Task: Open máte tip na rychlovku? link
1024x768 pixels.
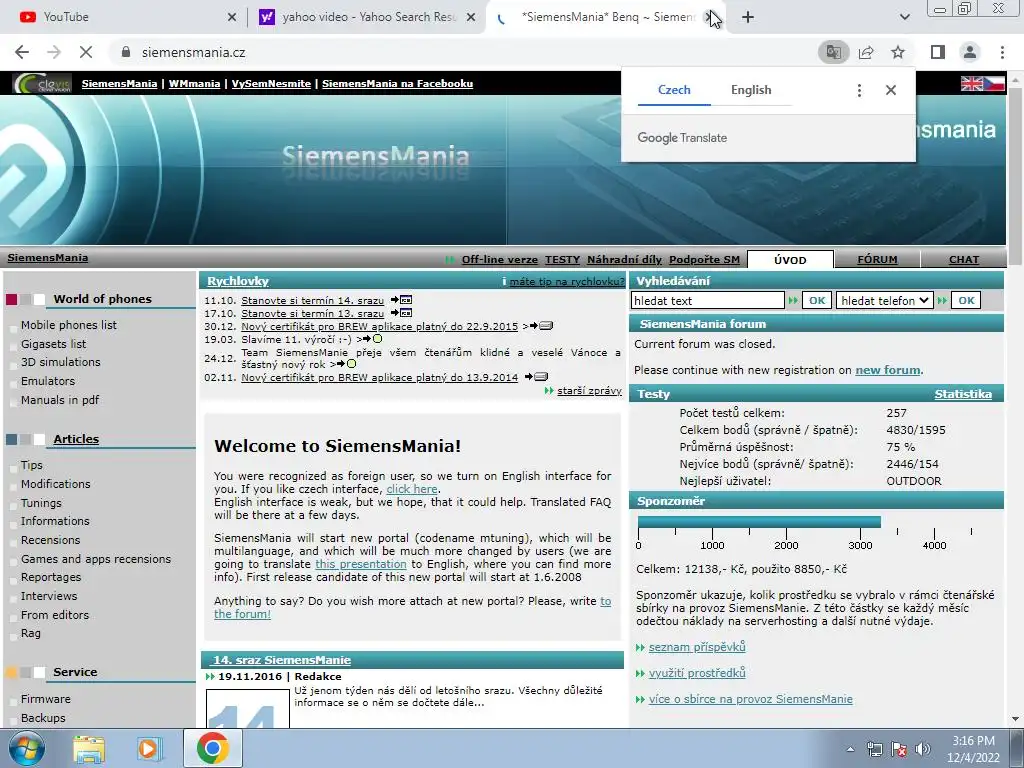Action: [x=566, y=281]
